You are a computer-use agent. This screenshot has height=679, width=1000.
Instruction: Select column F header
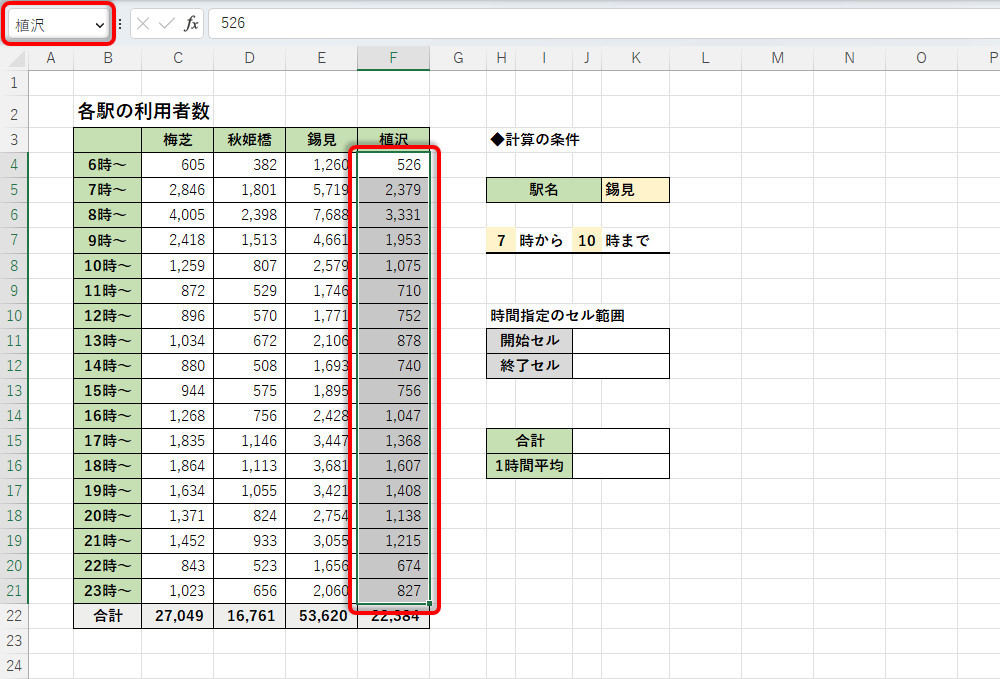pos(393,58)
